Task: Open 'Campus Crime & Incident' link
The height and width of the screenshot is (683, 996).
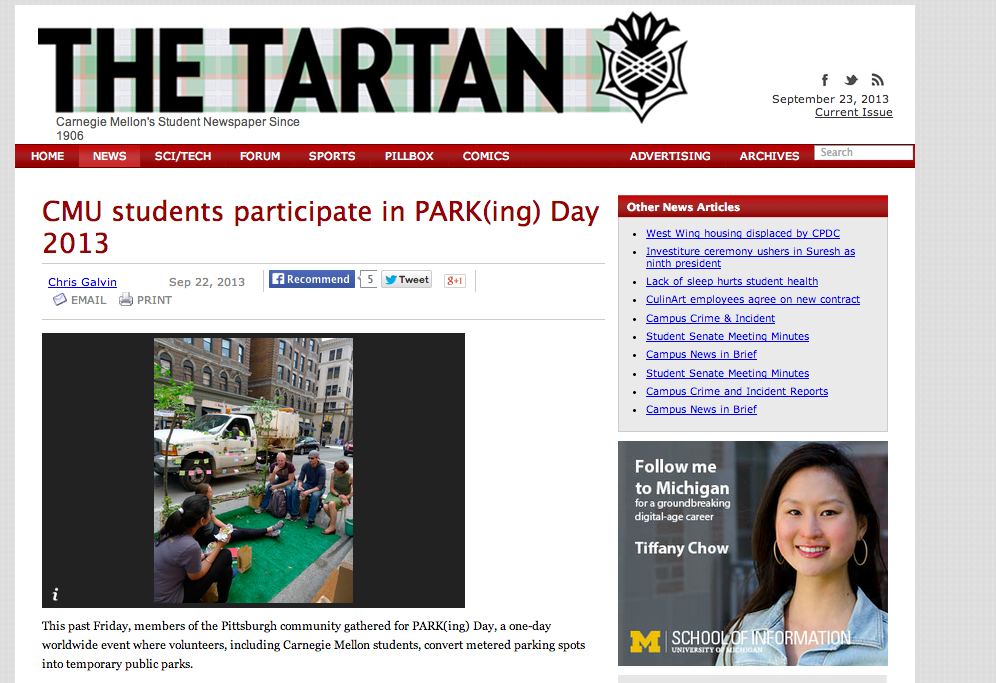Action: pyautogui.click(x=710, y=318)
